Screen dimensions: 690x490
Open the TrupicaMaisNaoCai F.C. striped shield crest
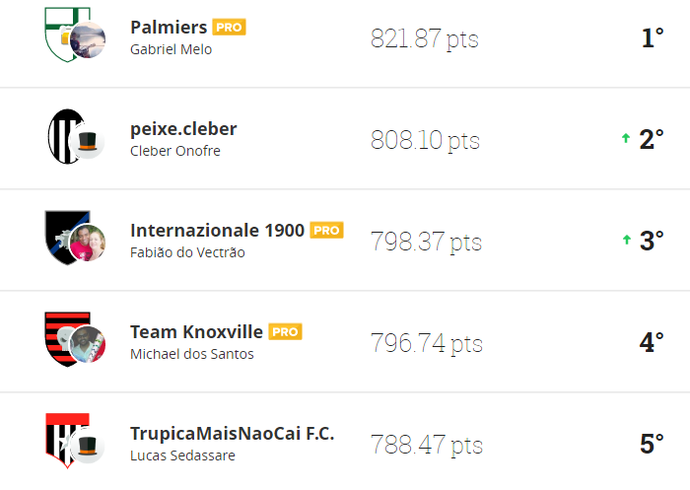65,440
